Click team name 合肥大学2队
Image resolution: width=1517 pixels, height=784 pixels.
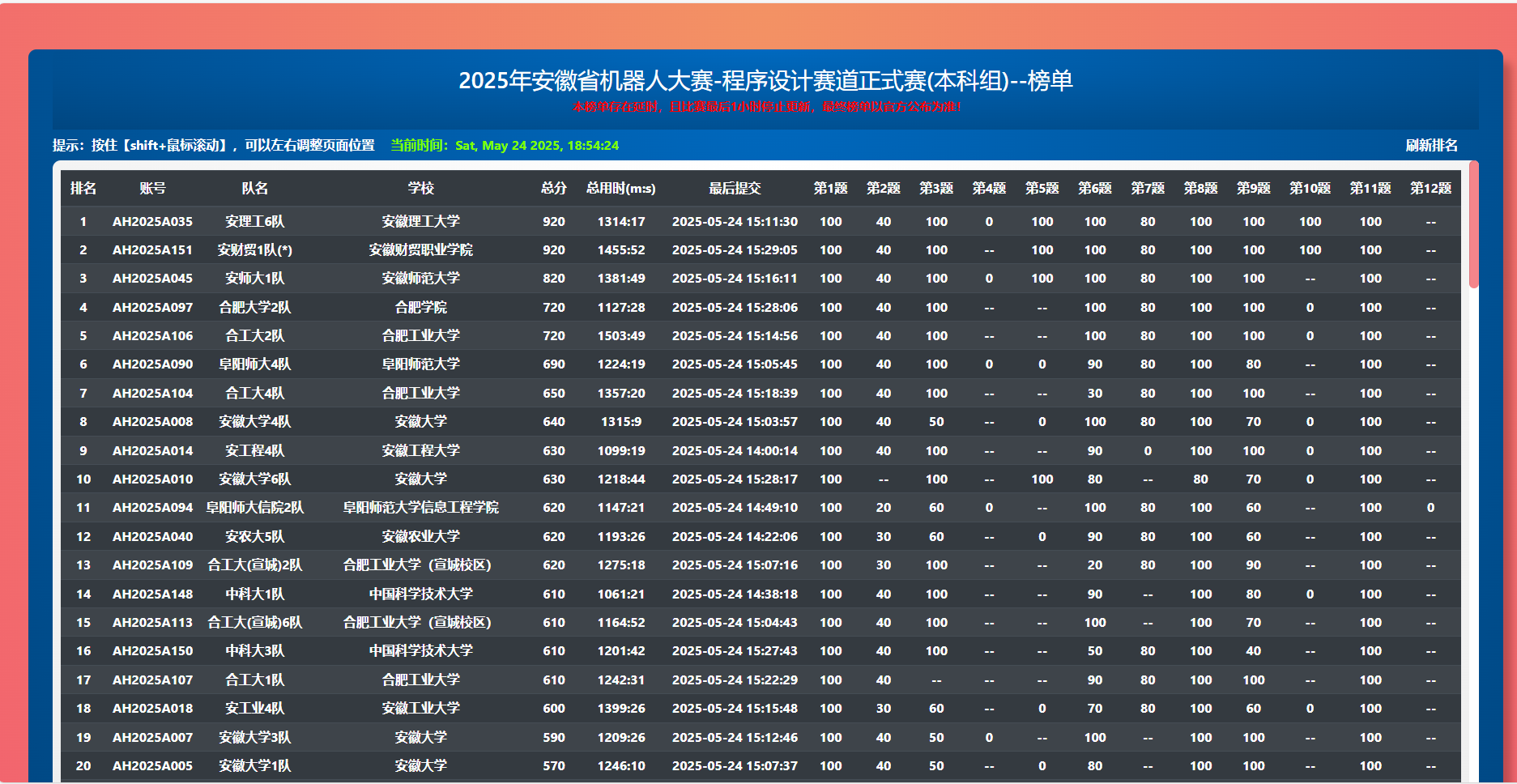click(x=254, y=307)
